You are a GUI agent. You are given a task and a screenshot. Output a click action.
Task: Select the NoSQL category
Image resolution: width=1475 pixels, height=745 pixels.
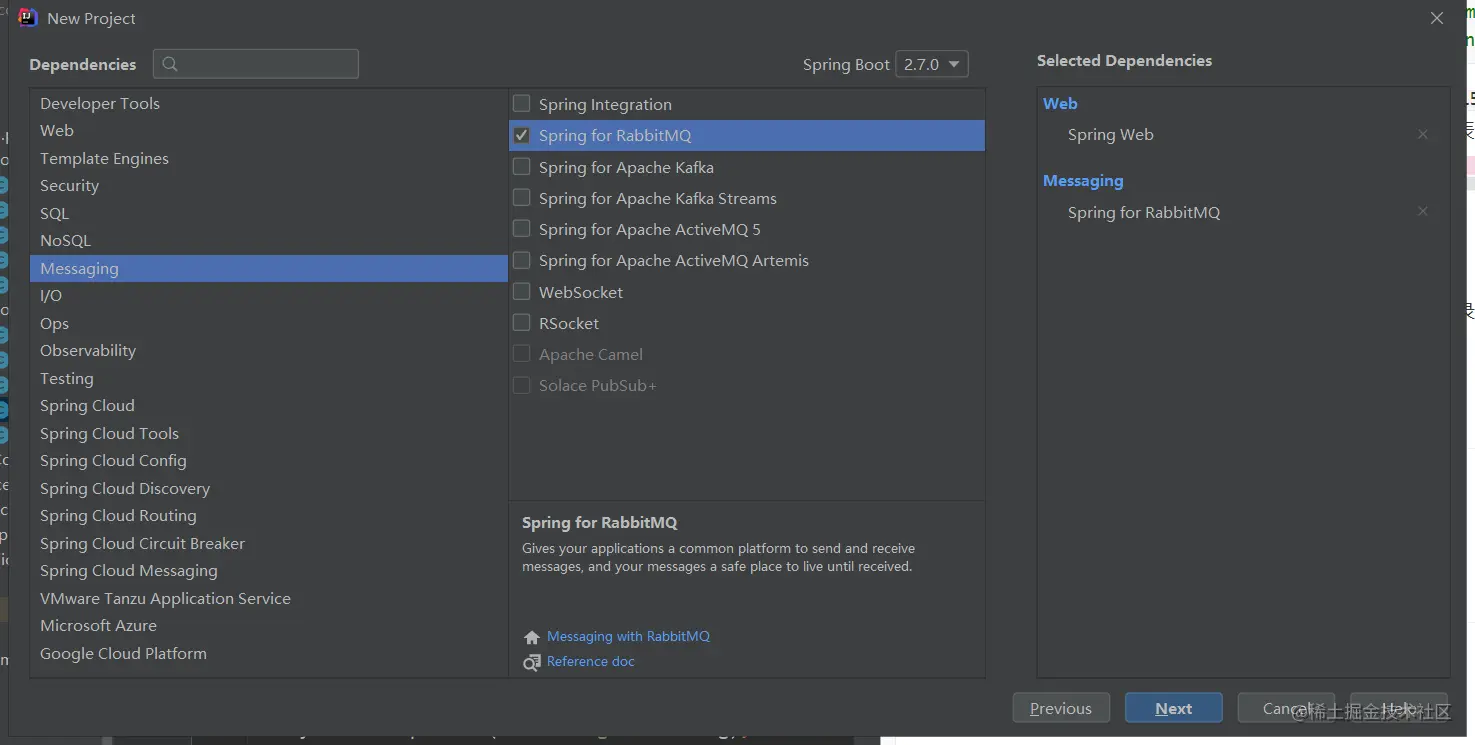tap(269, 241)
